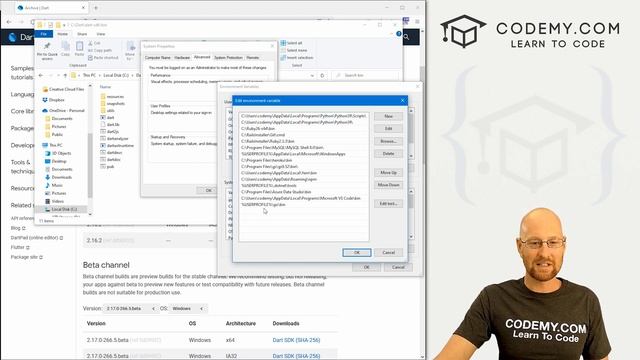Viewport: 640px width, 360px height.
Task: Click the browser back arrow
Action: coord(9,22)
